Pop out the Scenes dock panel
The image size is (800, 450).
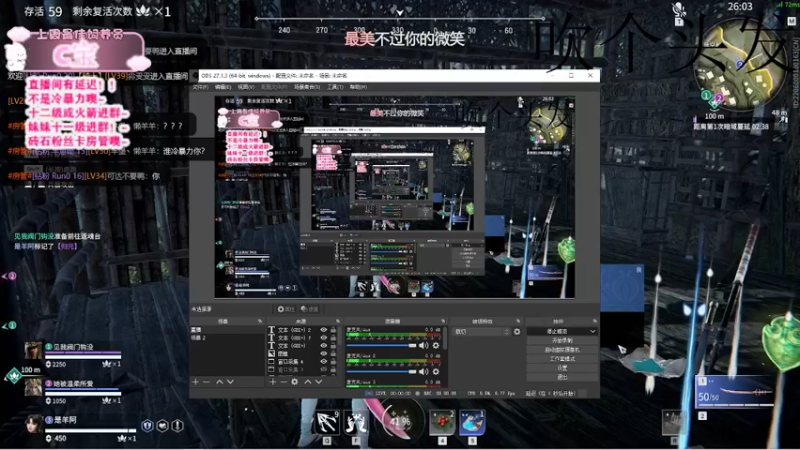tap(260, 321)
